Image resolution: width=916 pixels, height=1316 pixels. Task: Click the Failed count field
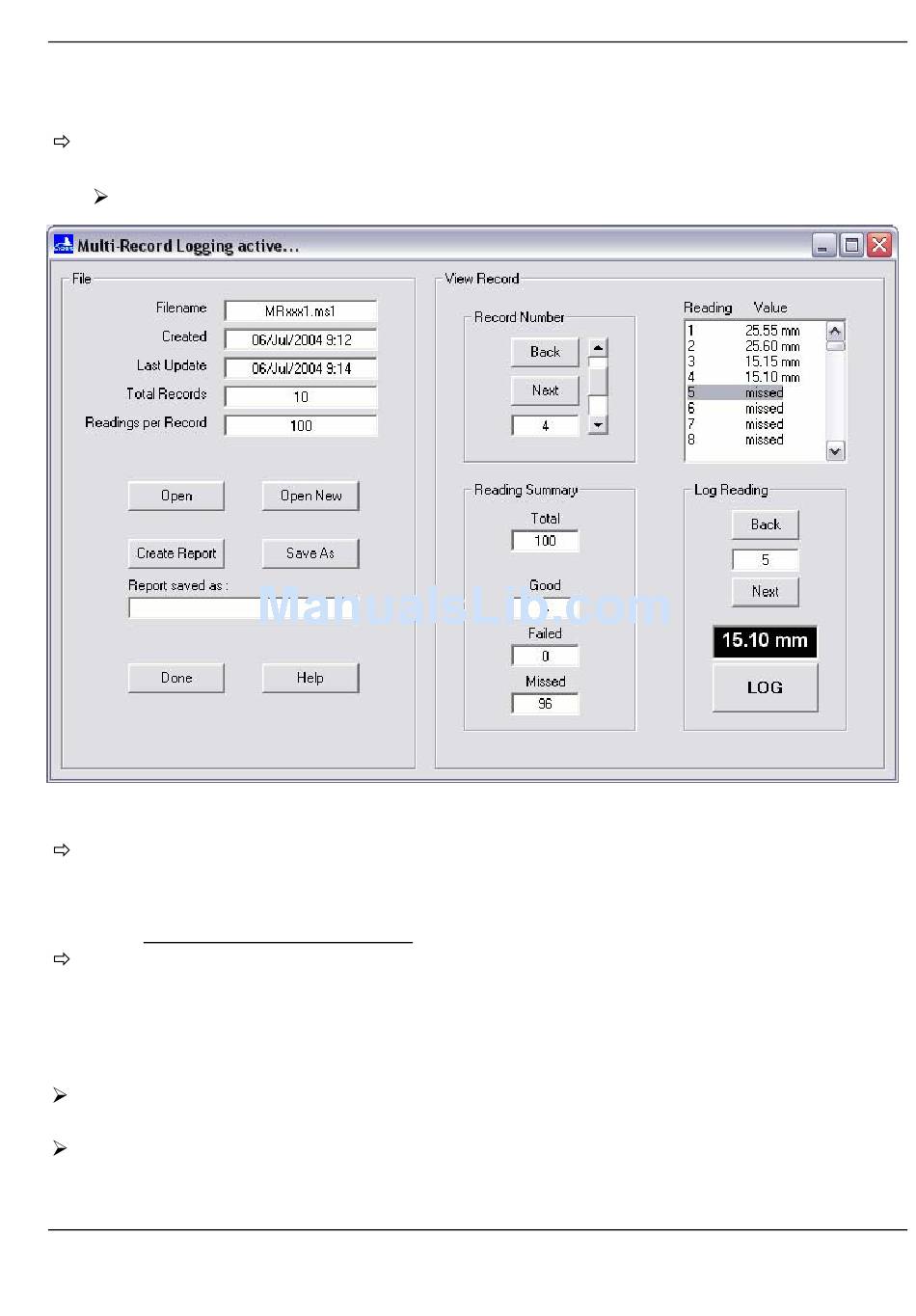pos(545,656)
